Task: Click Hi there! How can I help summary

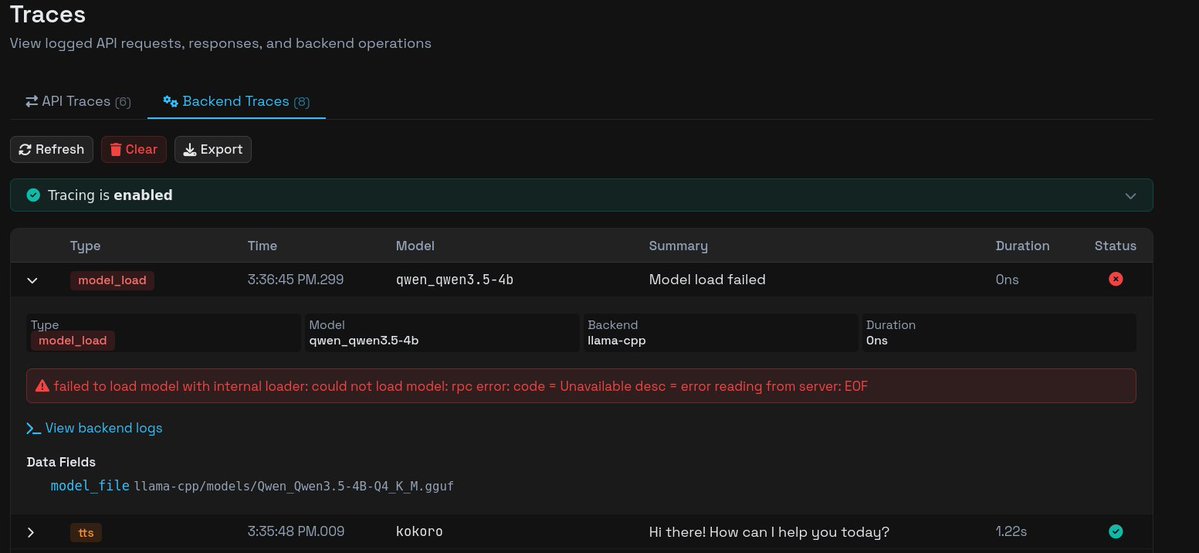Action: coord(768,532)
